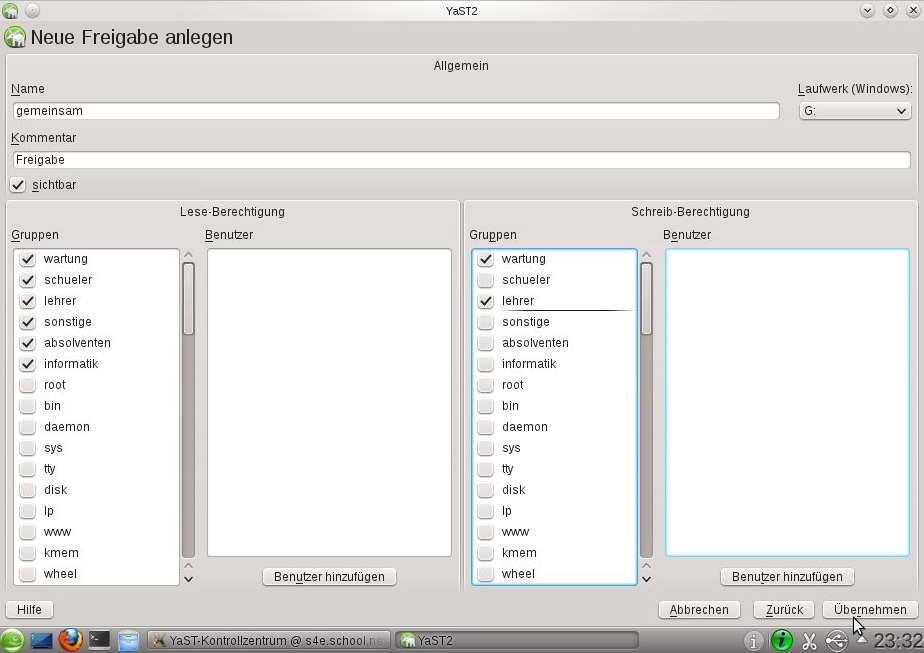Uncheck sonstige in Lese-Berechtigung groups
The width and height of the screenshot is (924, 653).
tap(27, 322)
